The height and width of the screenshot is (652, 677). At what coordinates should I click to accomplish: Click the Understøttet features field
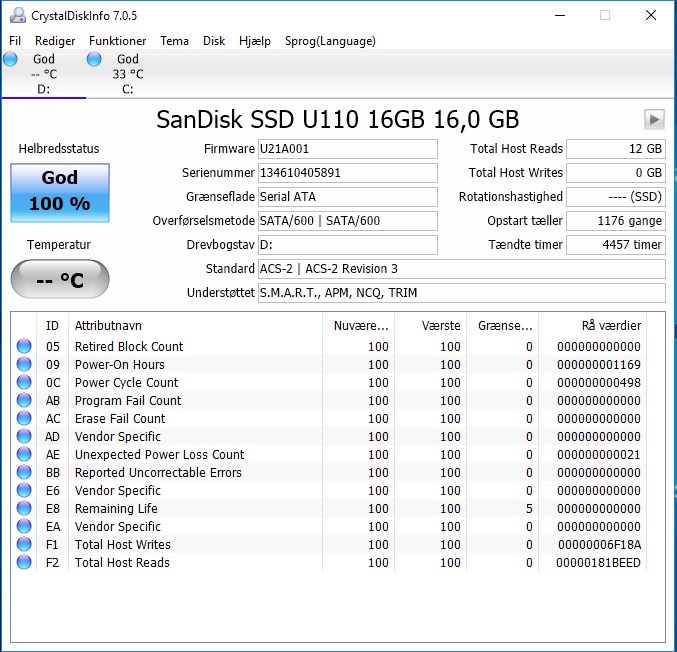click(x=462, y=293)
